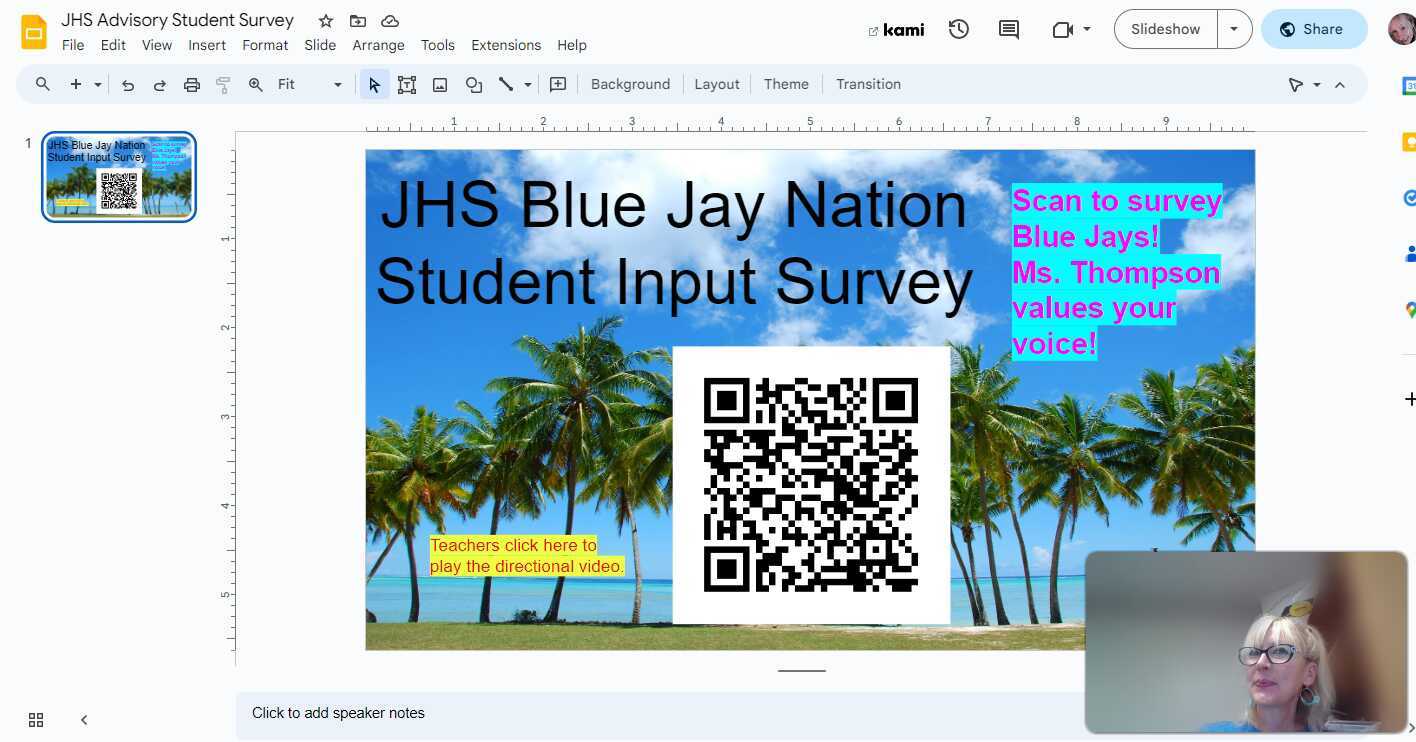Click the Share button

coord(1313,29)
